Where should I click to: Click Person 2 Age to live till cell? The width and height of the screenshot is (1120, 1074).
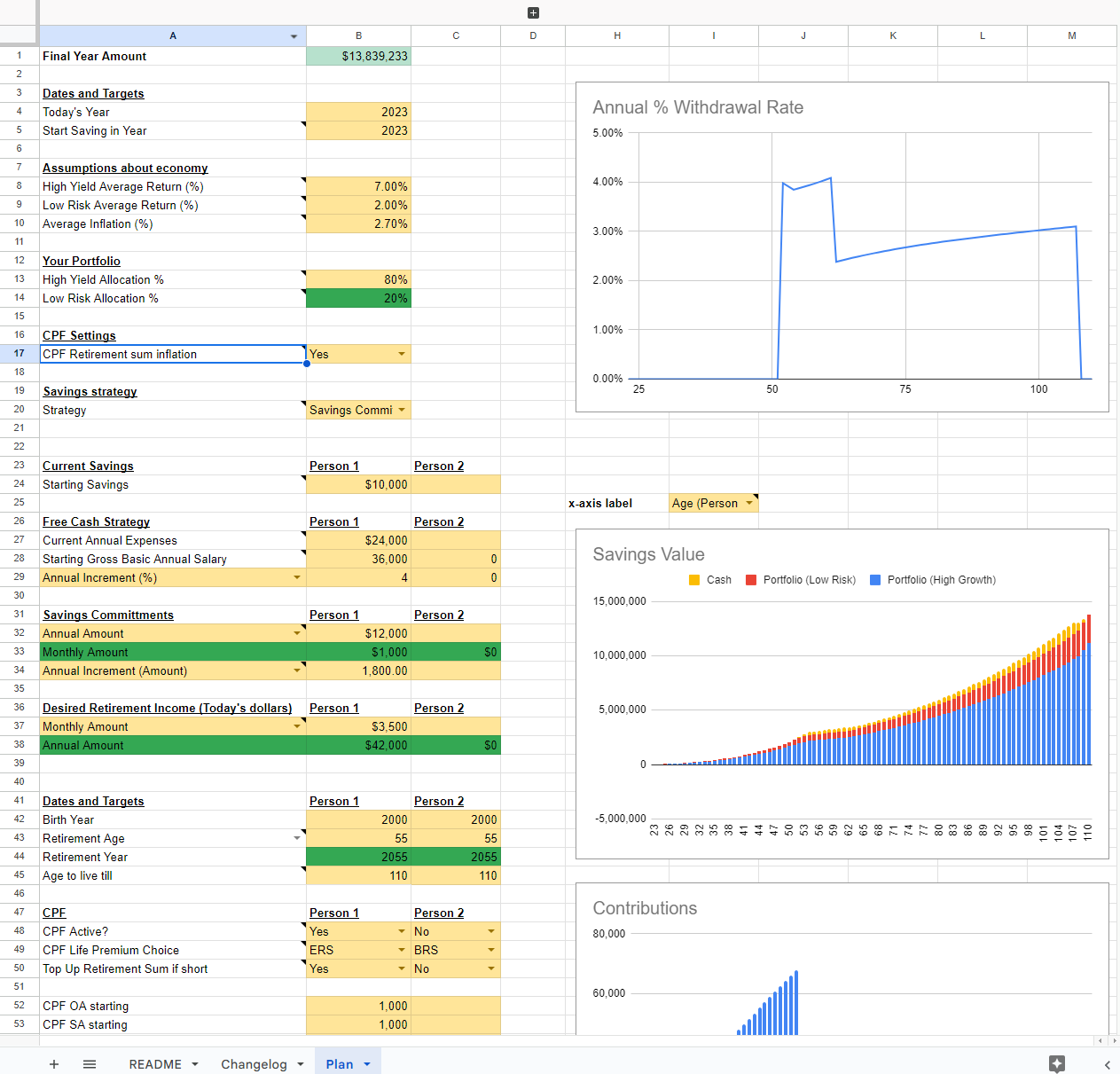point(456,875)
